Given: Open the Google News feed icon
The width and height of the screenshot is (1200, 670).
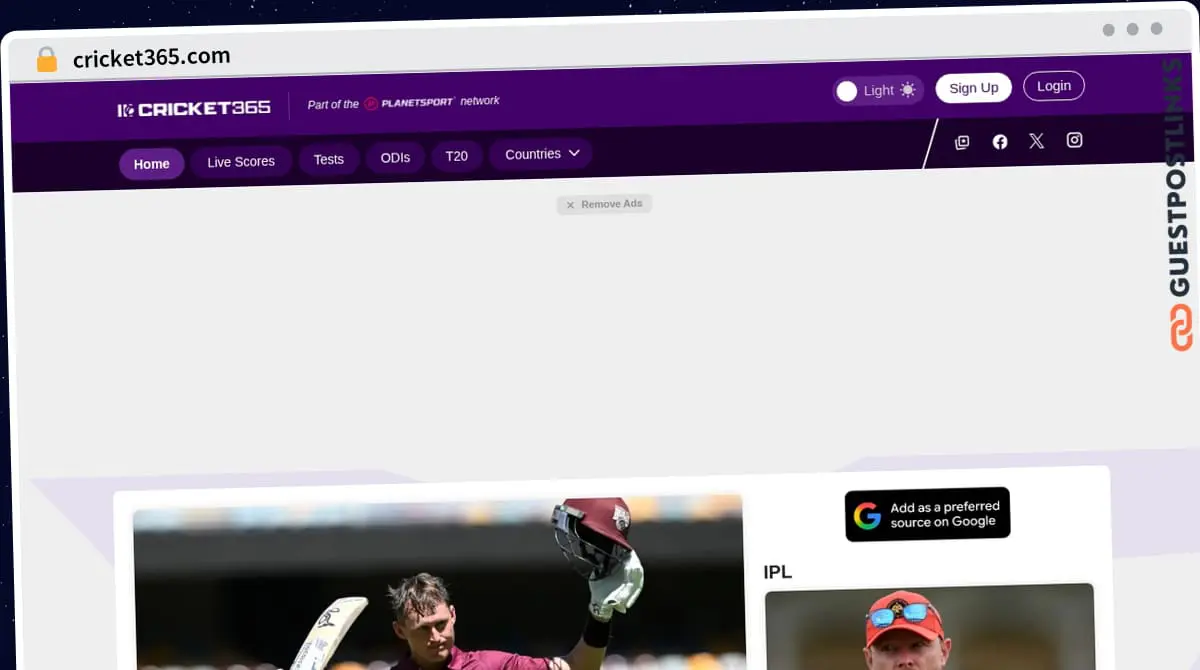Looking at the screenshot, I should click(x=962, y=142).
